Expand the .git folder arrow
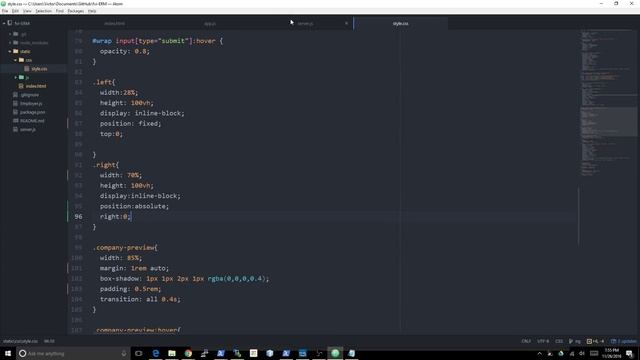 [x=10, y=34]
